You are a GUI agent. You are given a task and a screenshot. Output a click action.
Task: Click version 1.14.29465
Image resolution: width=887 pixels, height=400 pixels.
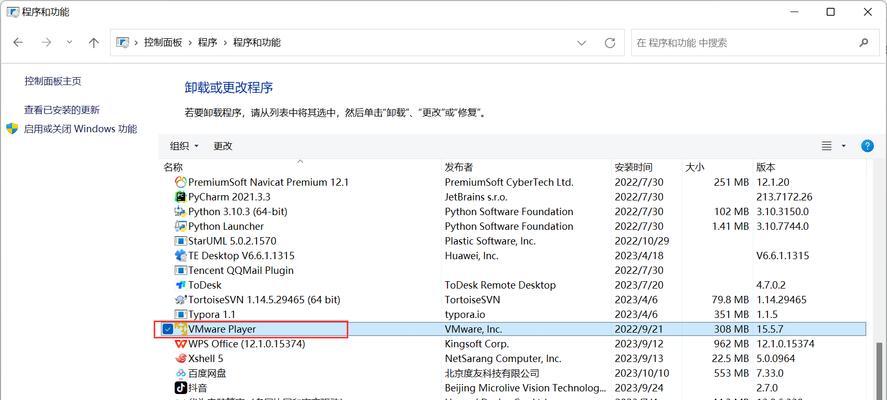point(781,300)
